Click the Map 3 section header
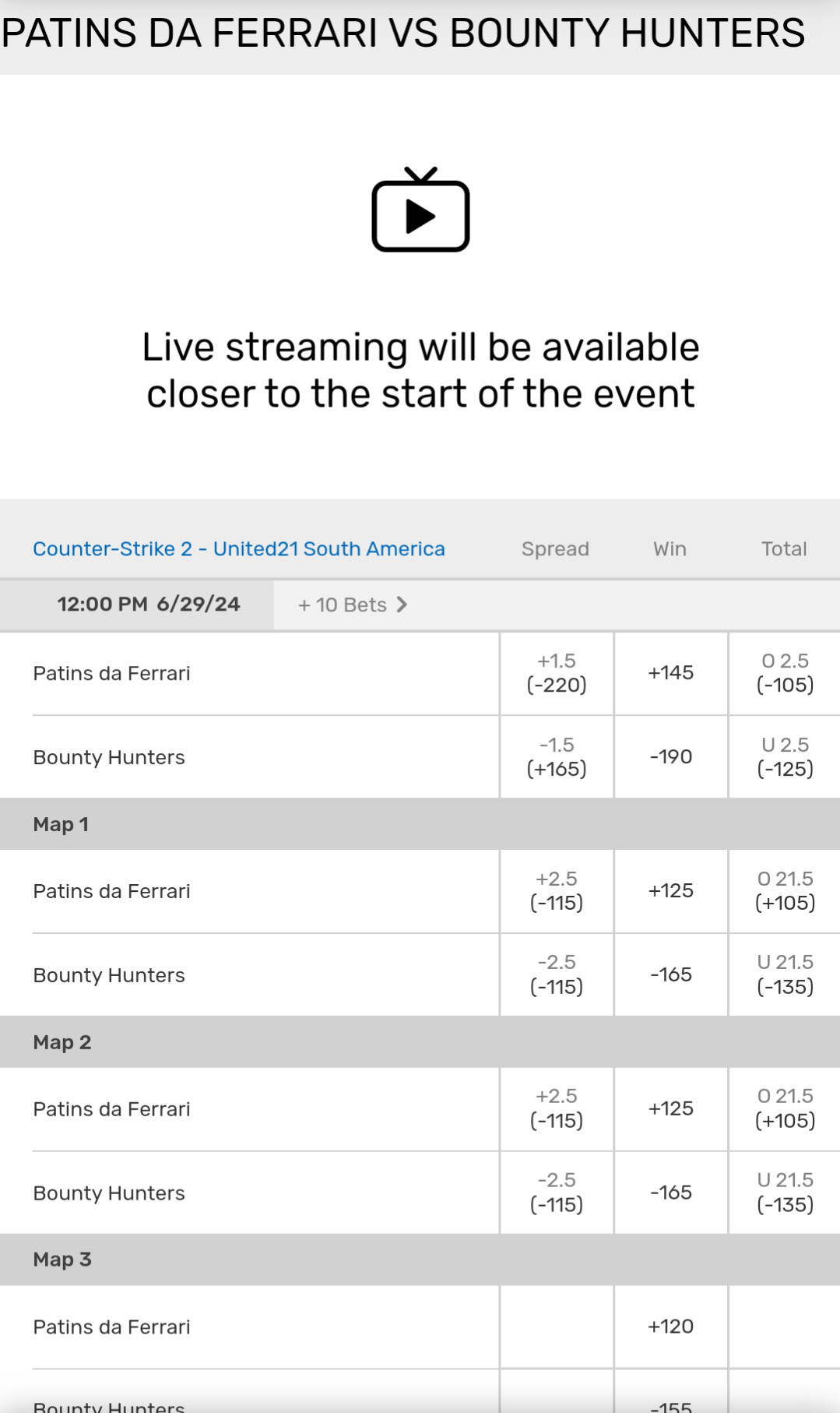Image resolution: width=840 pixels, height=1413 pixels. point(62,1260)
